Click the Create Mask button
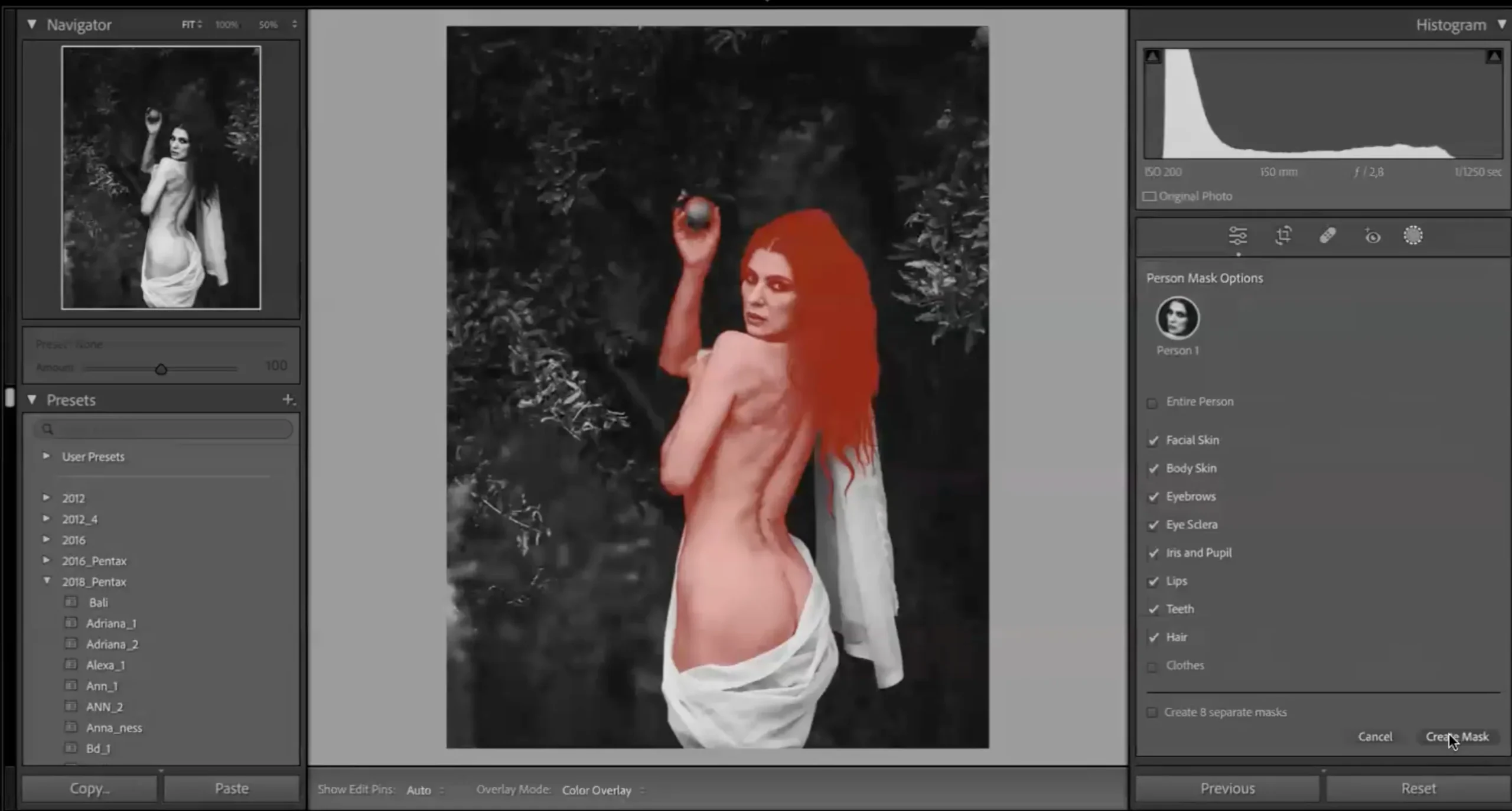 pos(1456,737)
